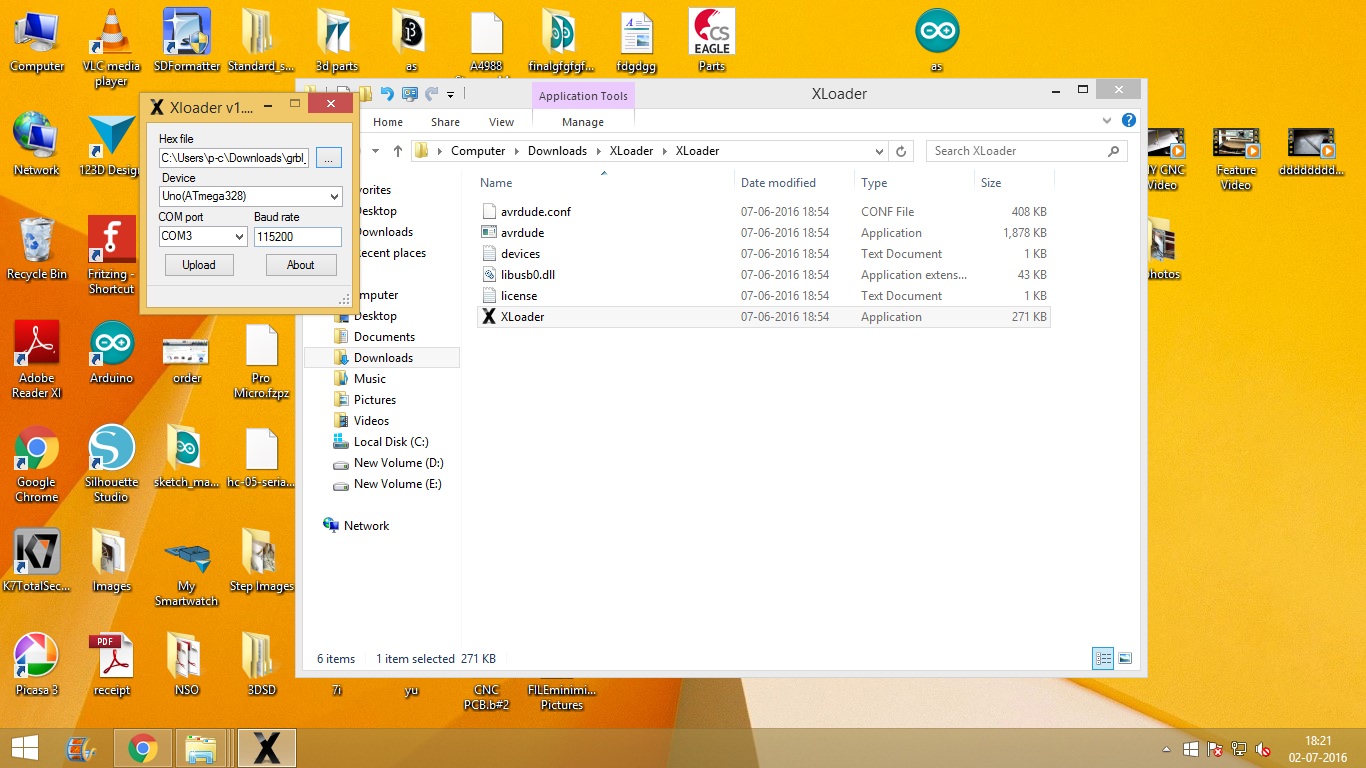This screenshot has width=1366, height=768.
Task: Select the XLoader application file
Action: coord(764,317)
